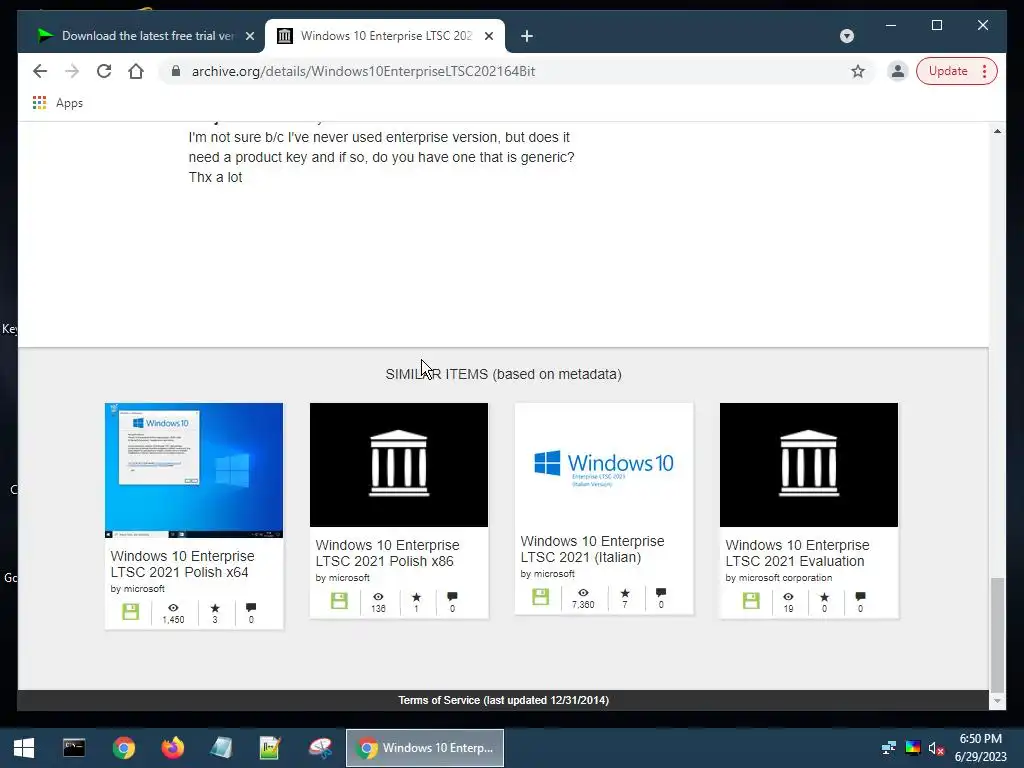
Task: Launch Firefox from the taskbar
Action: pyautogui.click(x=172, y=748)
